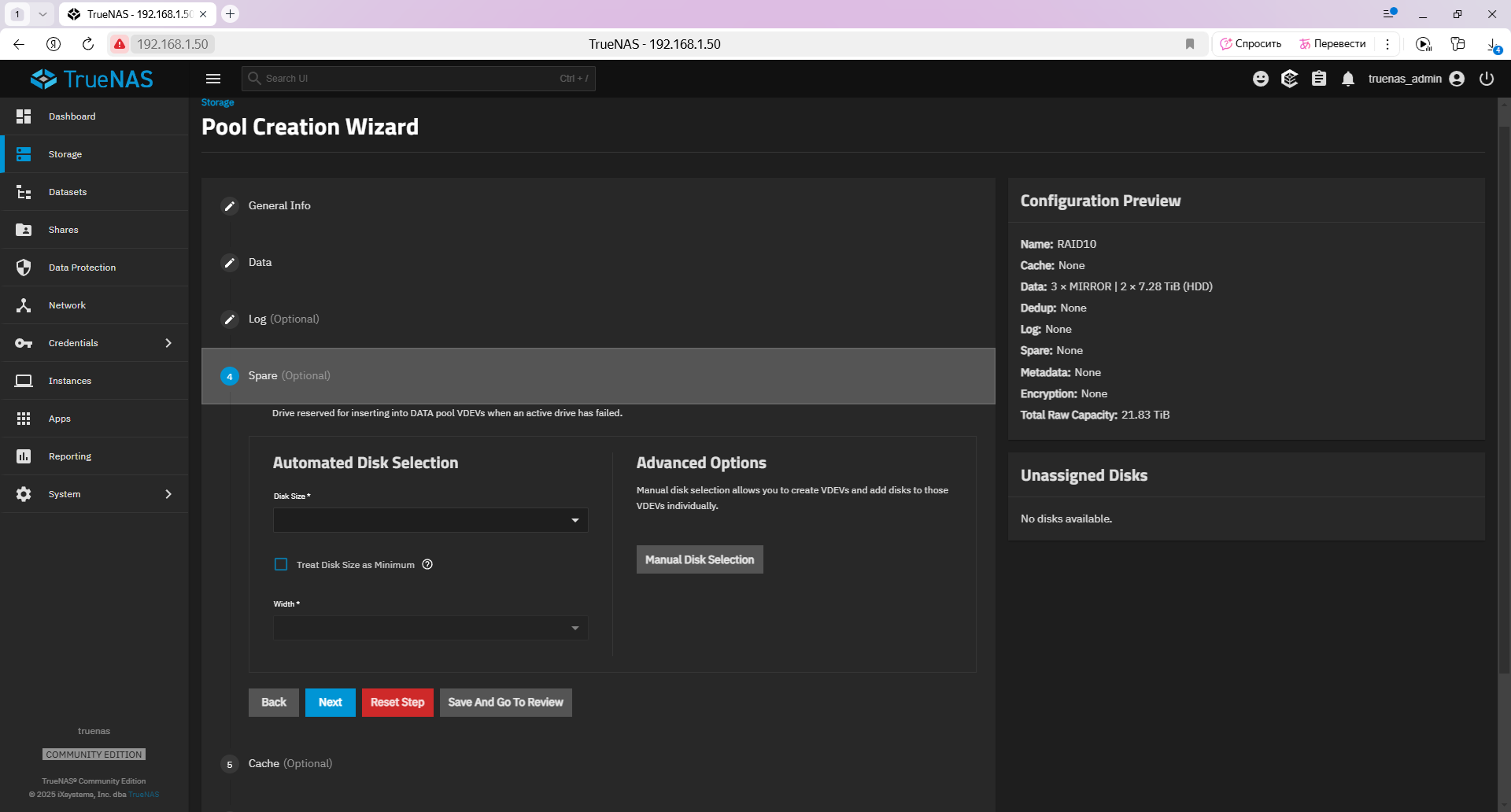Viewport: 1511px width, 812px height.
Task: Click the Datasets tree icon
Action: click(x=24, y=192)
